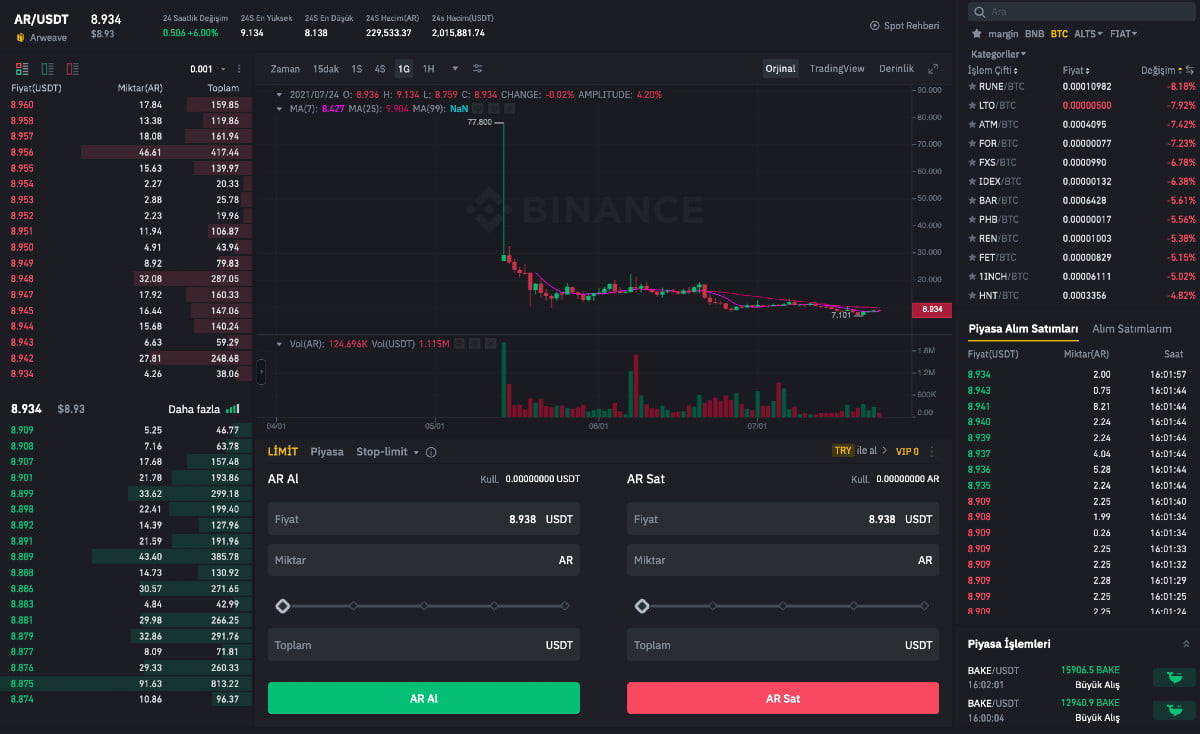The height and width of the screenshot is (734, 1200).
Task: Show only sell orders in order book
Action: click(72, 69)
